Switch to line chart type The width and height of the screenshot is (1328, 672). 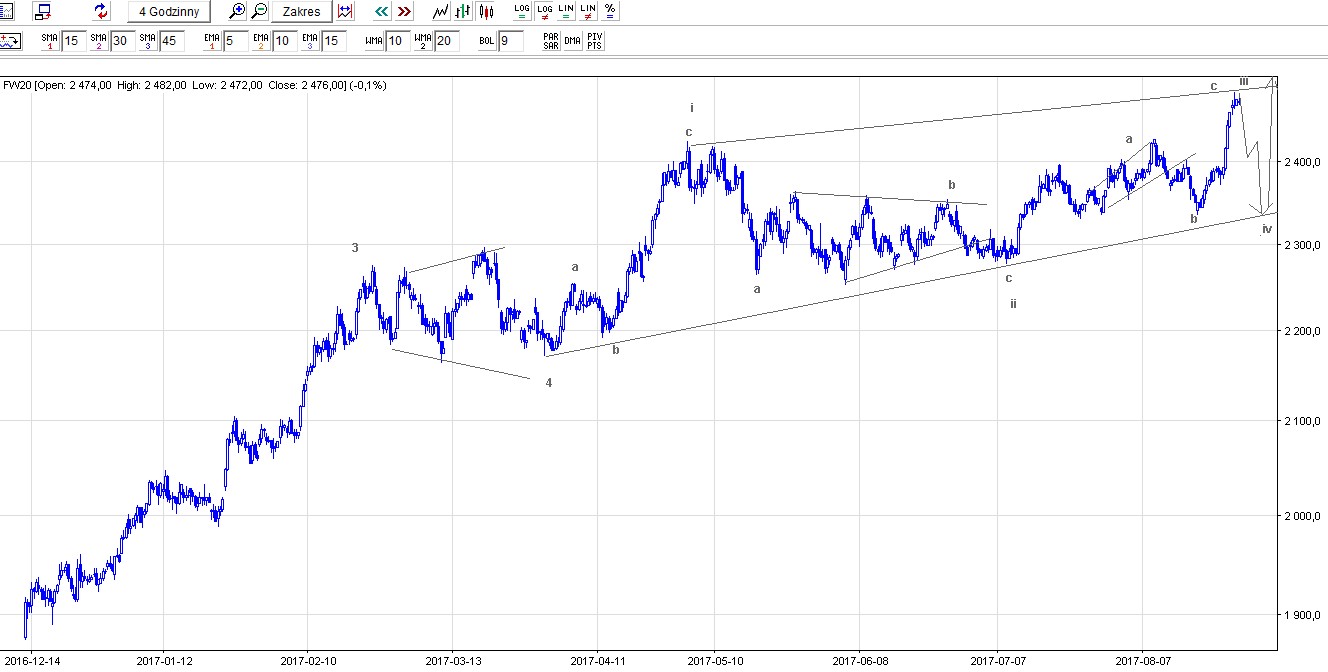[440, 11]
